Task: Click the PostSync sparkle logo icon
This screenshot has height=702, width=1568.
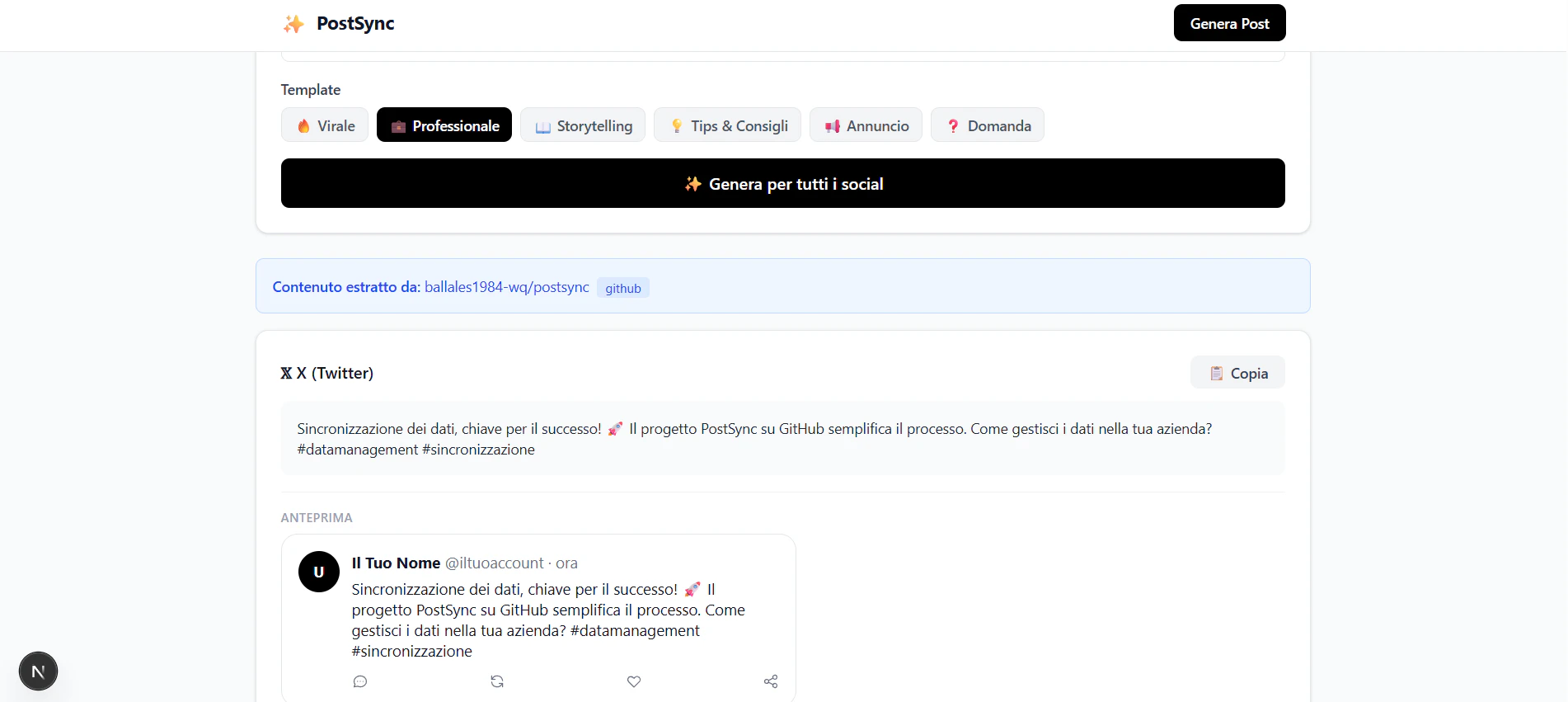Action: pyautogui.click(x=293, y=24)
